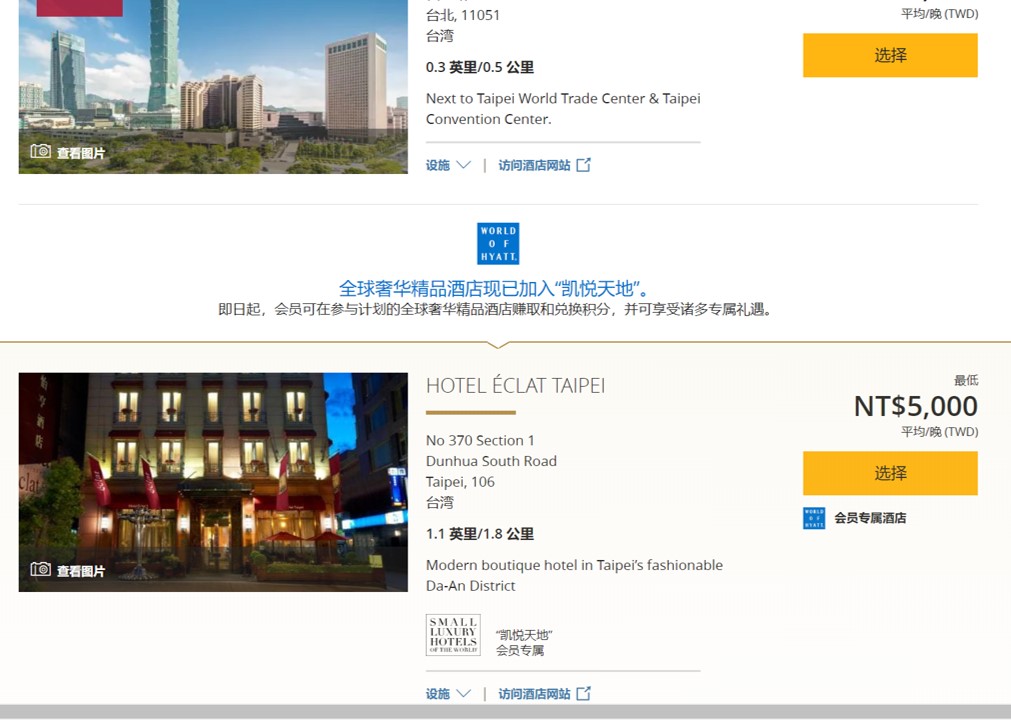
Task: Click the NT$5,000 price
Action: [x=915, y=406]
